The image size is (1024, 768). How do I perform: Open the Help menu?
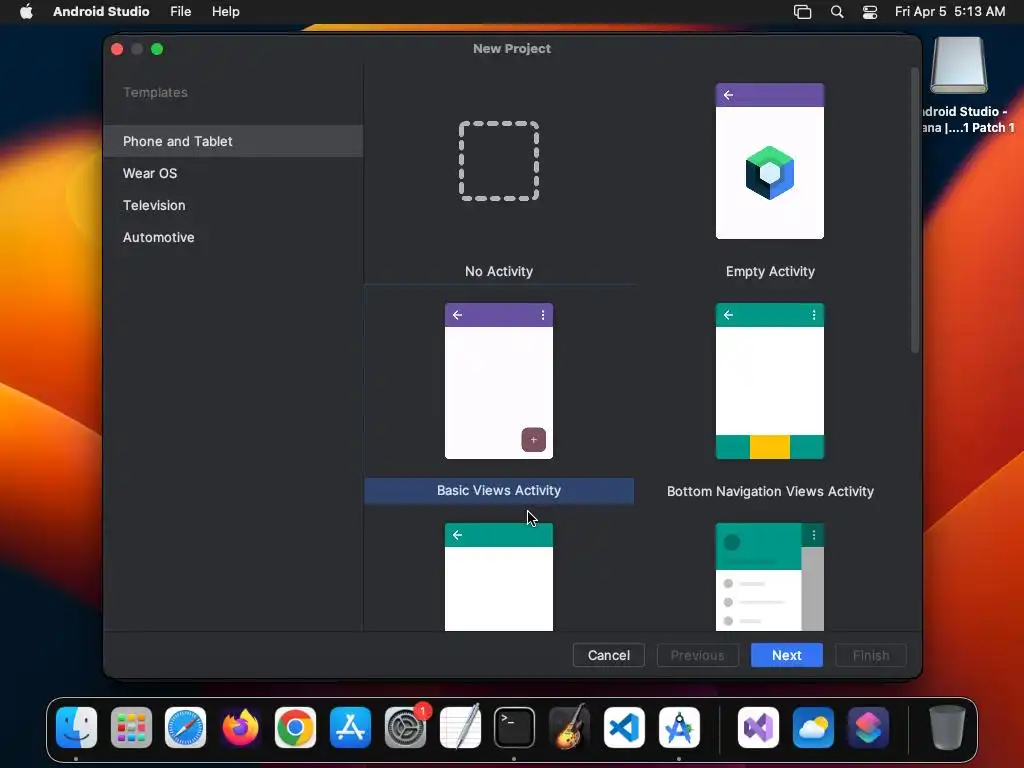225,12
